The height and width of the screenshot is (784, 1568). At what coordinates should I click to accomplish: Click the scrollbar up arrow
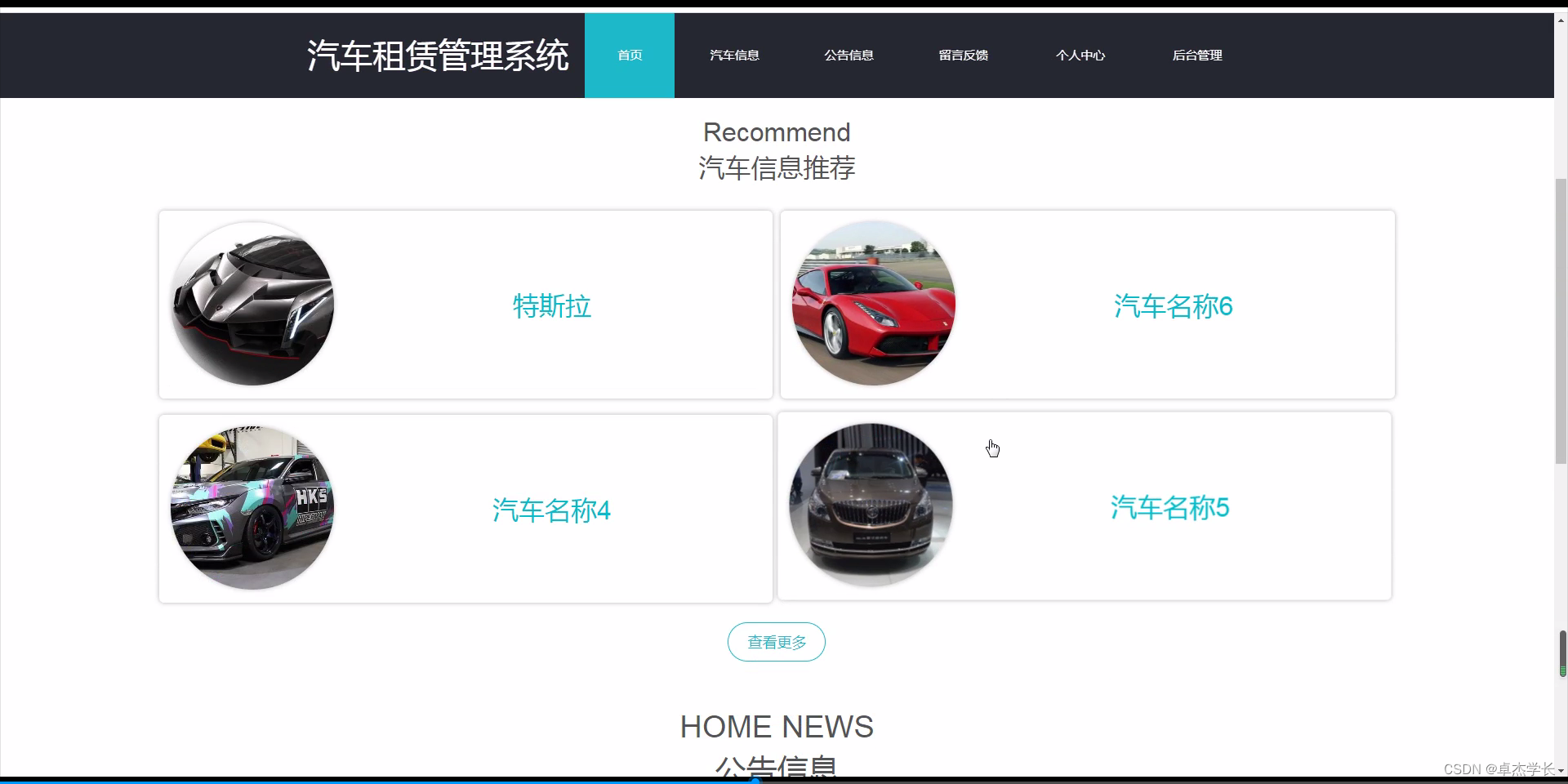pos(1561,20)
